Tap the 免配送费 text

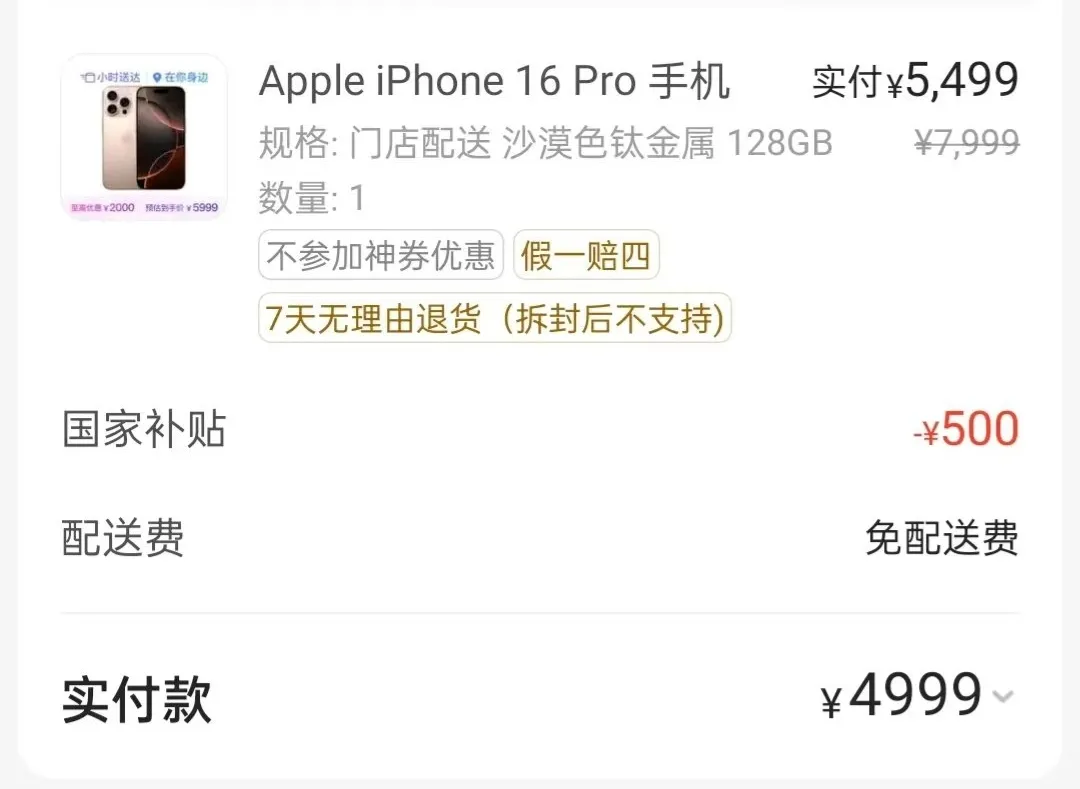[942, 538]
